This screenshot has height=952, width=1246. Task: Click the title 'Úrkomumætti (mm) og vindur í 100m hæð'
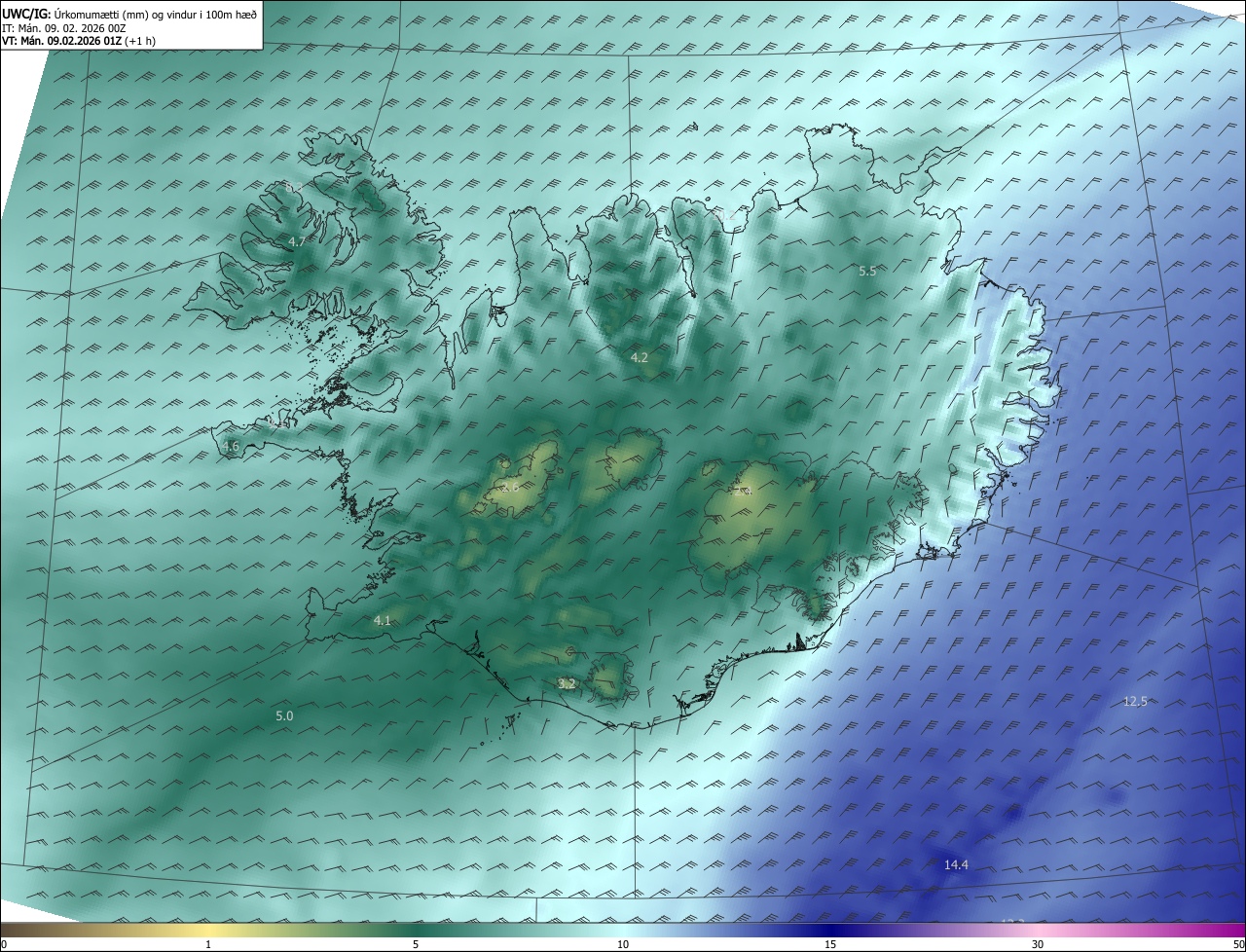click(154, 14)
